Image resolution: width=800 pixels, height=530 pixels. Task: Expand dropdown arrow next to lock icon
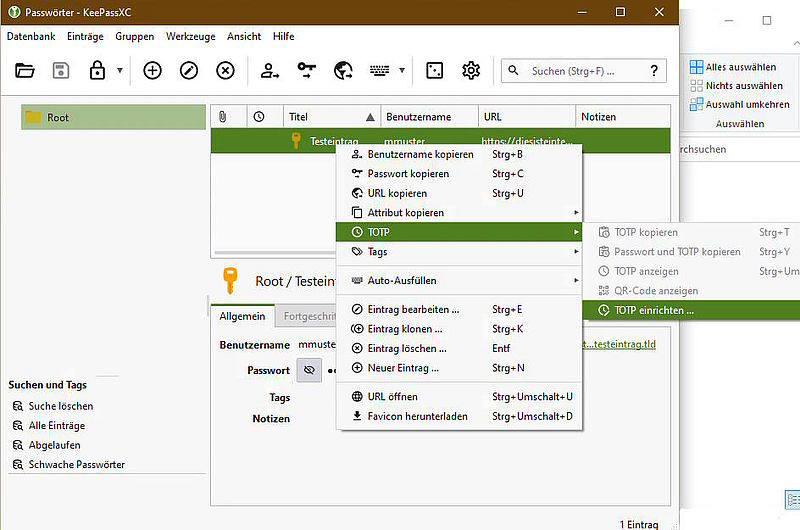tap(120, 71)
